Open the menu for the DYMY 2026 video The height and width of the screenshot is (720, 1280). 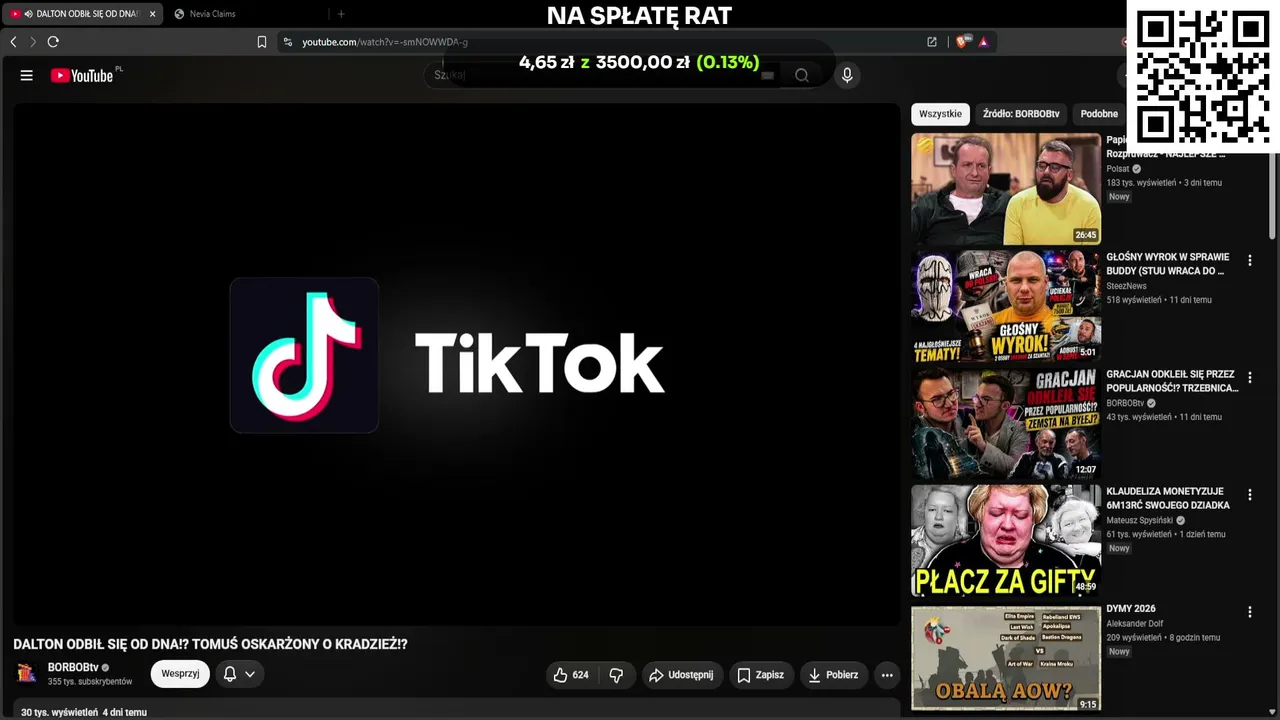1249,612
